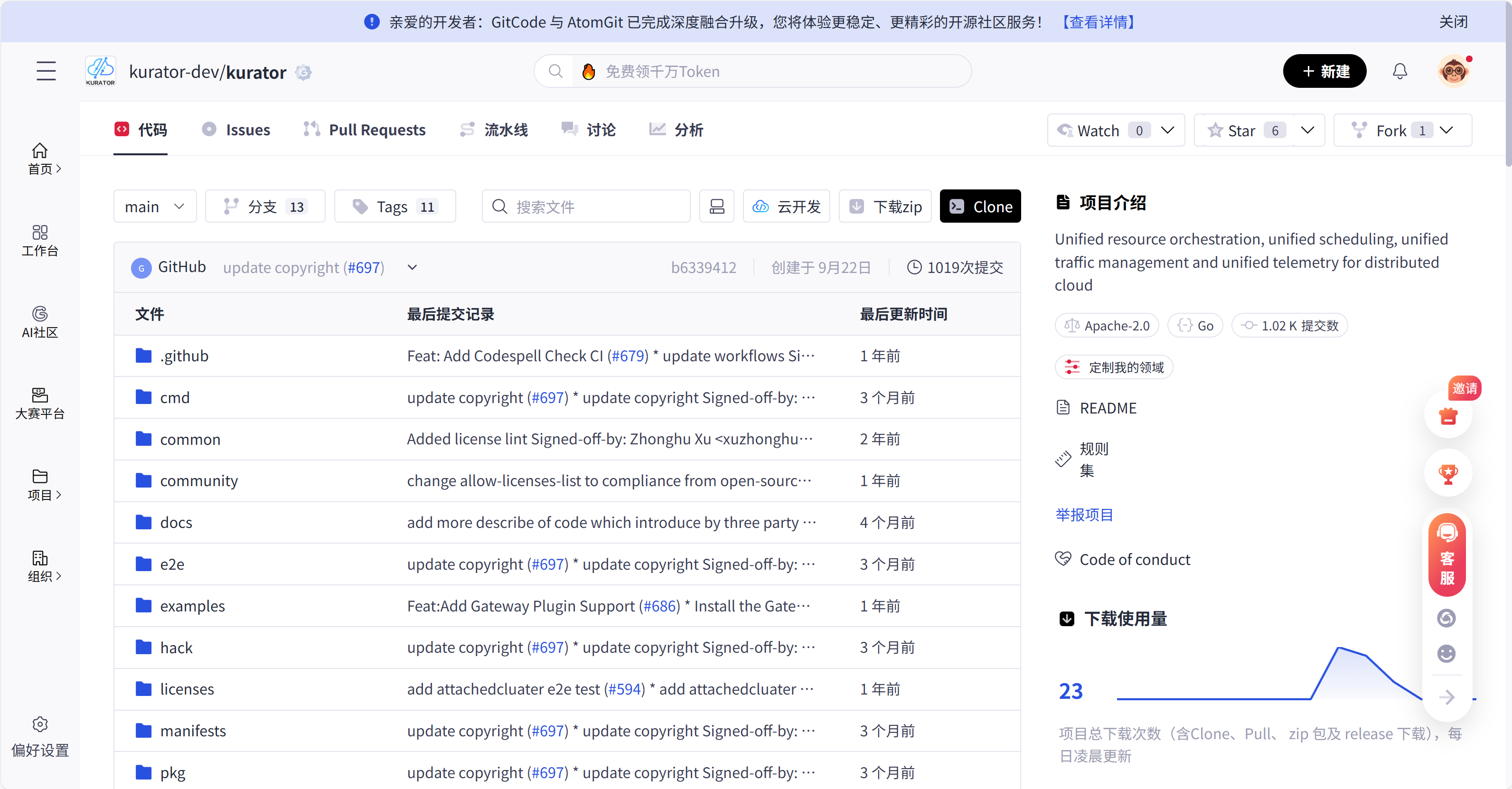Open the 查看详情 announcement link
Image resolution: width=1512 pixels, height=789 pixels.
[1098, 22]
